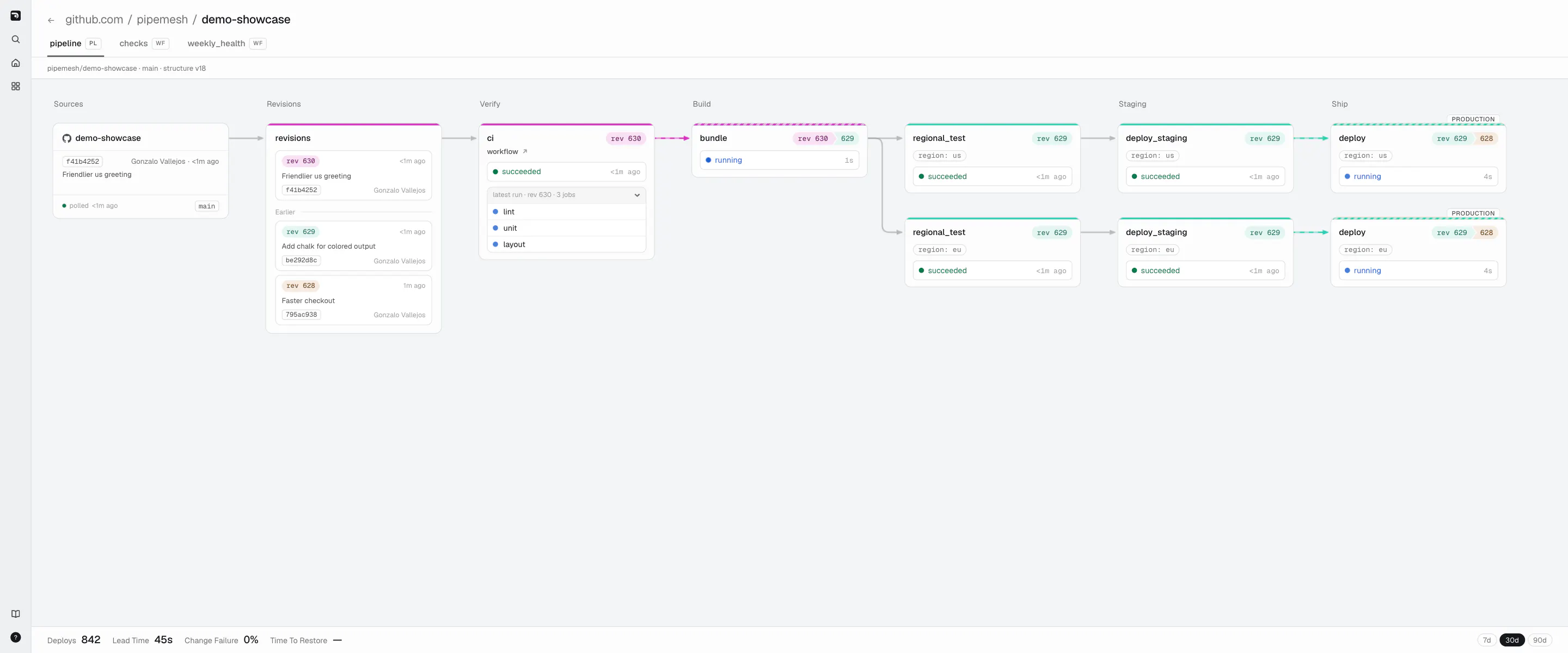Open ci workflow external link arrow
Screen dimensions: 1568x653
click(x=525, y=151)
